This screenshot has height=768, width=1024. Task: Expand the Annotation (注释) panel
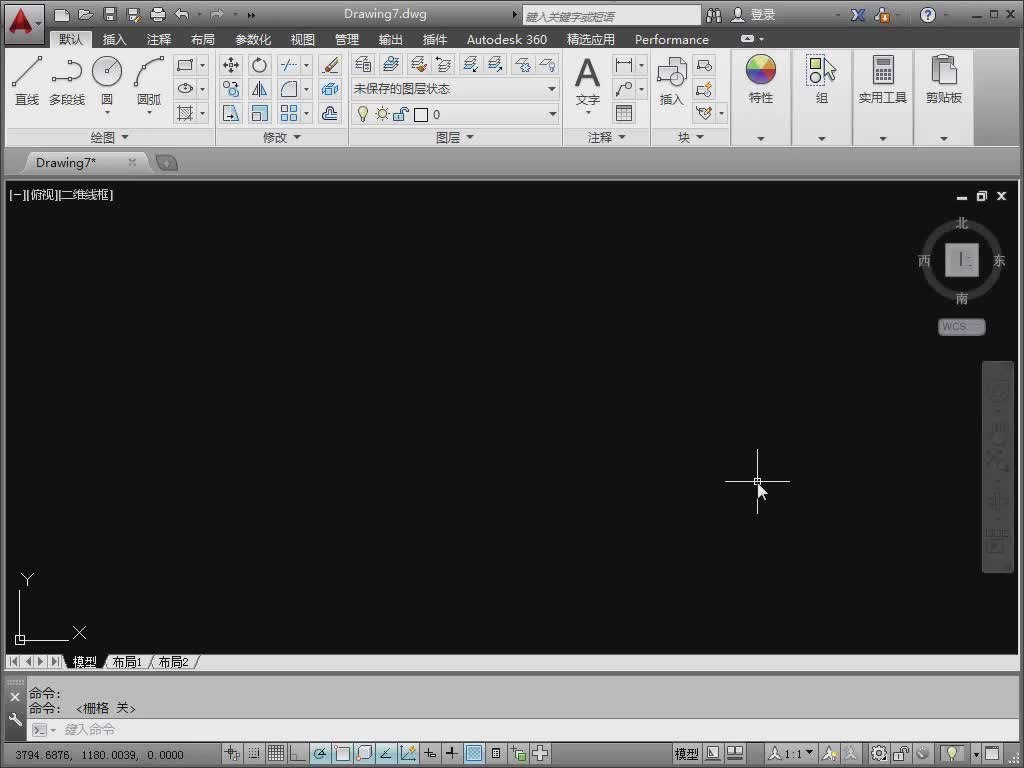607,137
